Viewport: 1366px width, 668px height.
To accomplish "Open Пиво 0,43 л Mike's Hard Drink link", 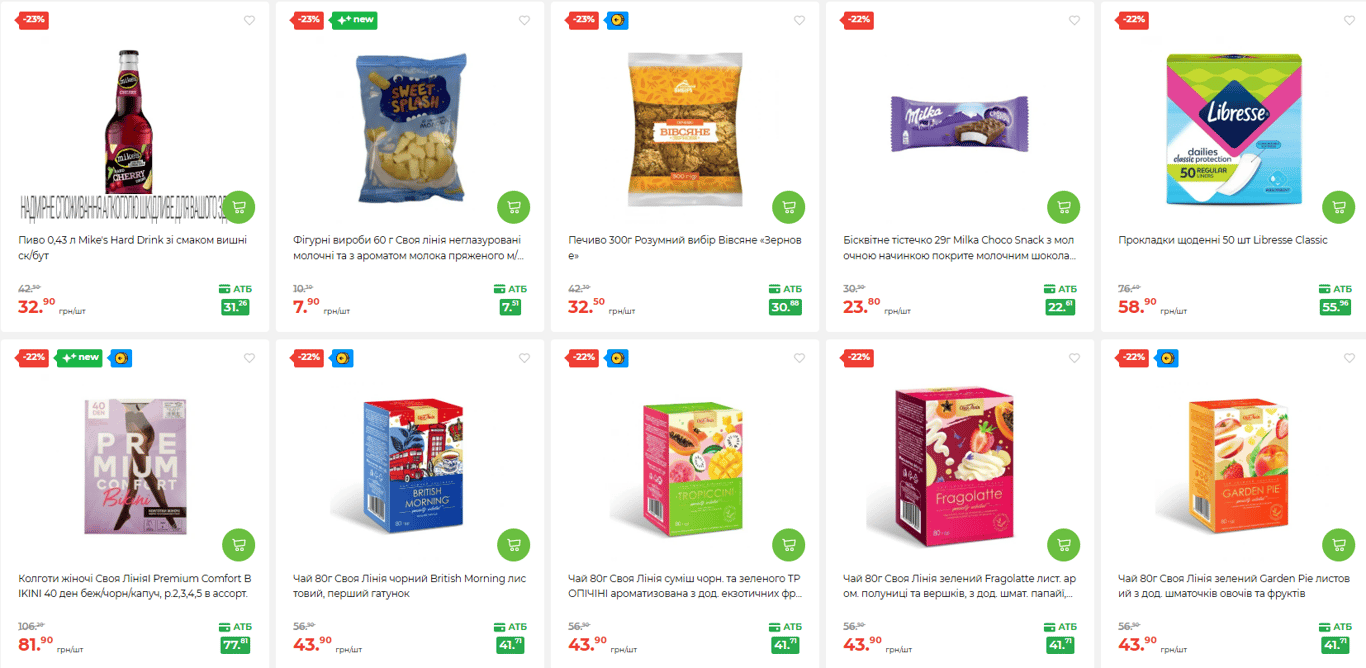I will (133, 248).
